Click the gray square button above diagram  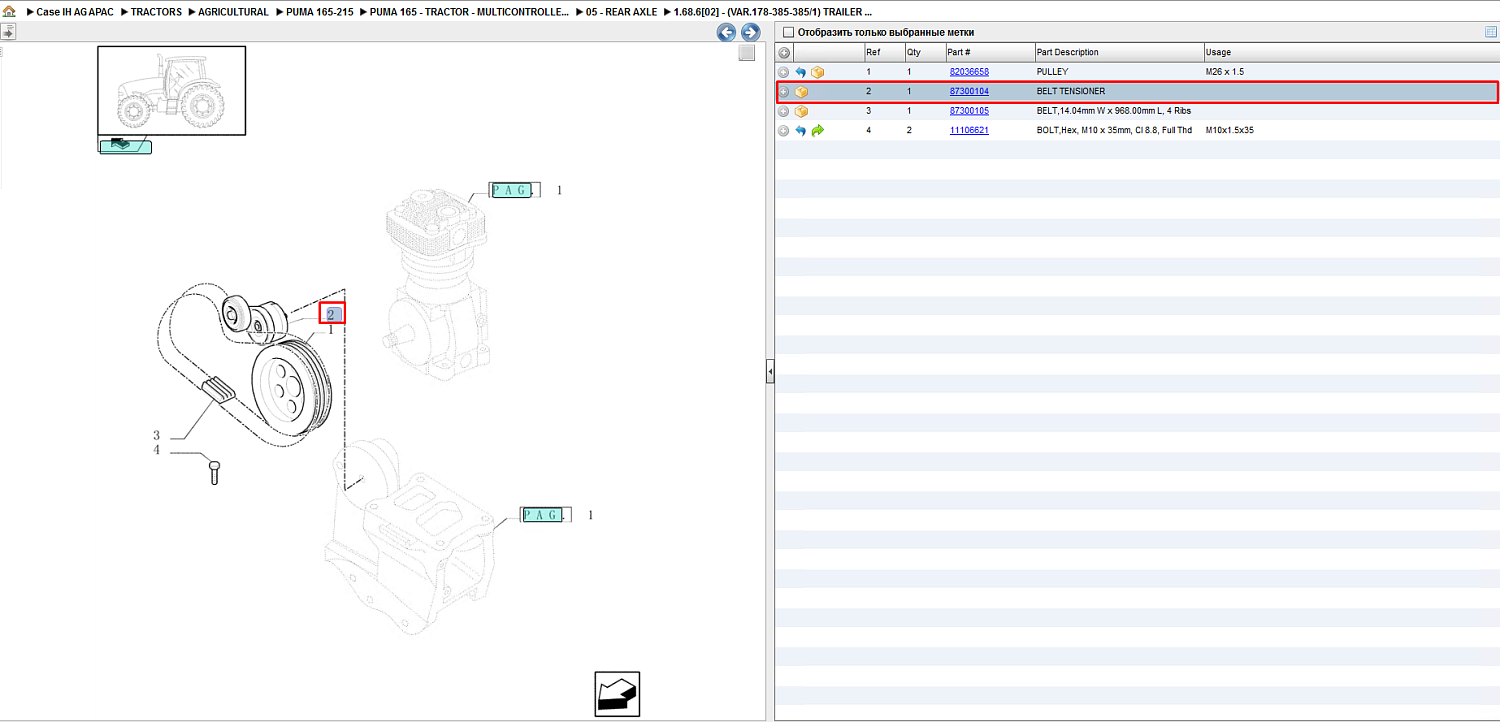(x=747, y=53)
